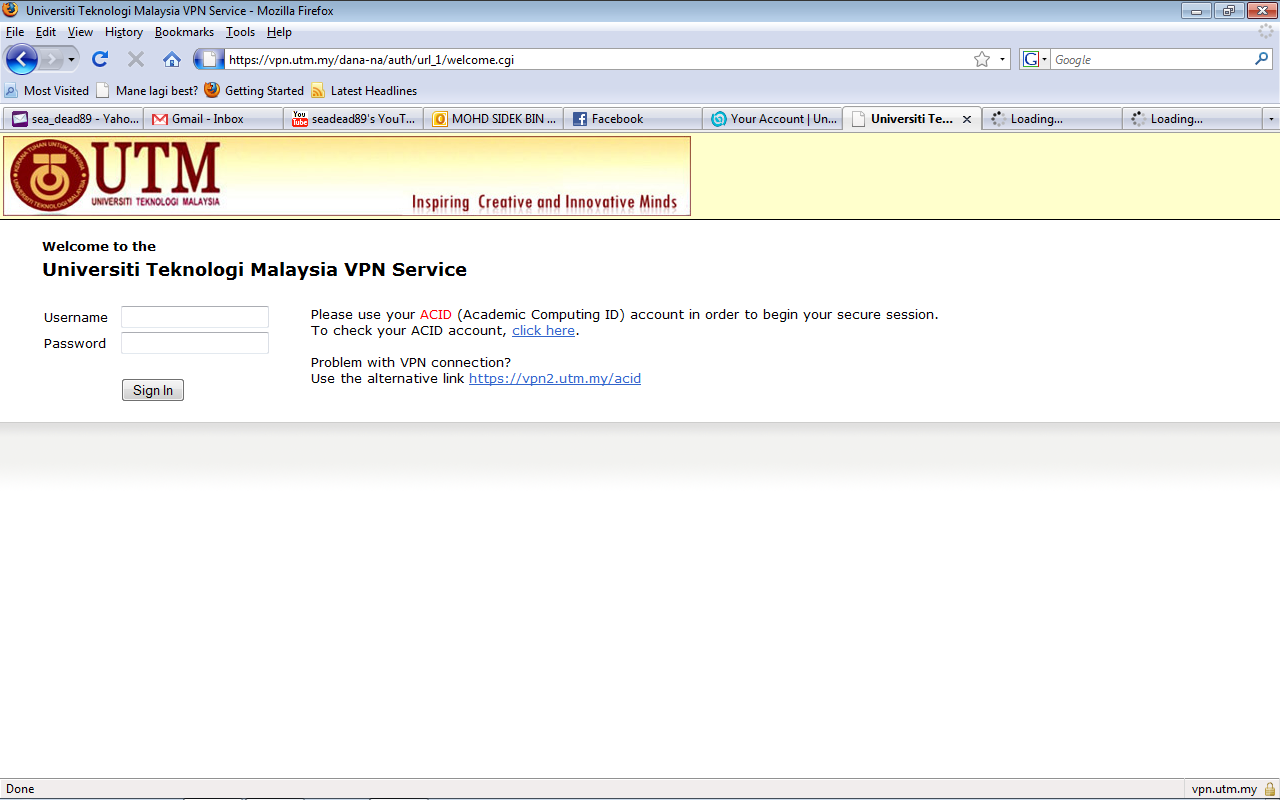Viewport: 1280px width, 800px height.
Task: Click the Sign In button
Action: point(153,390)
